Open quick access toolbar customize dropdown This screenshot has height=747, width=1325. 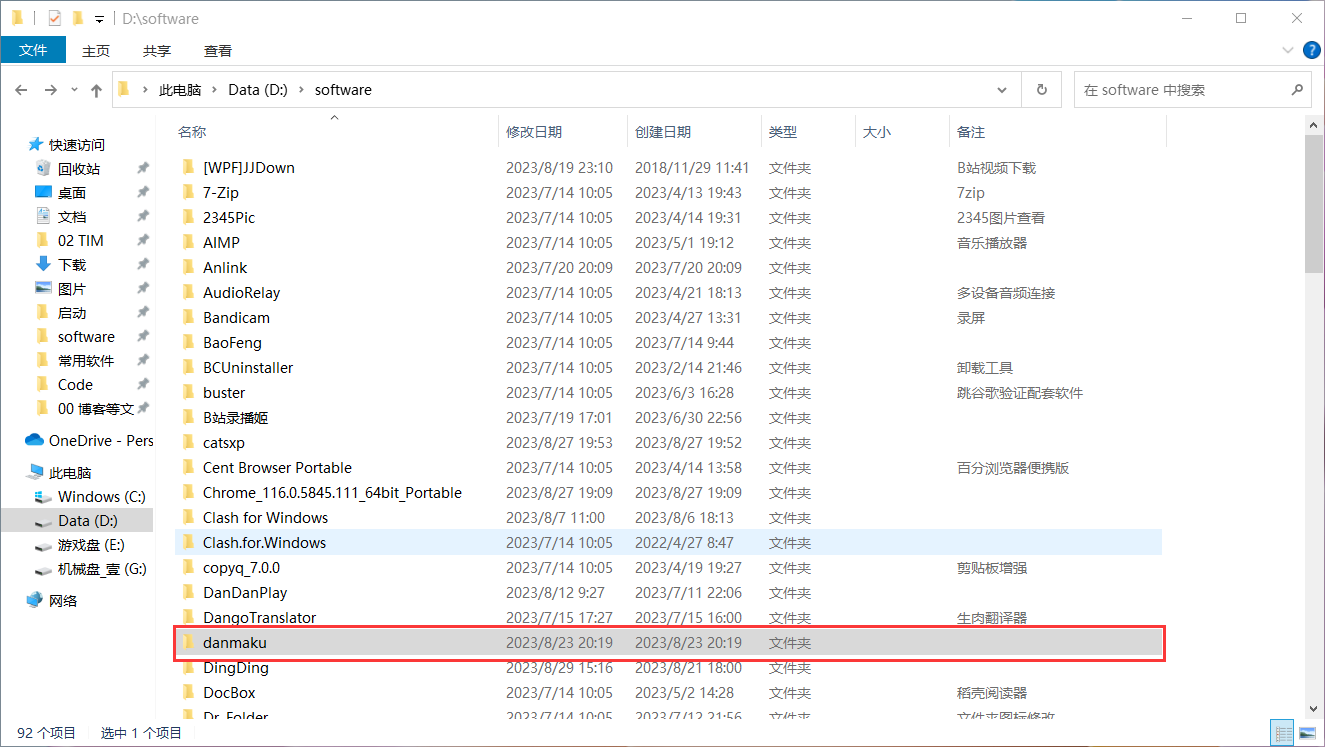(x=99, y=19)
